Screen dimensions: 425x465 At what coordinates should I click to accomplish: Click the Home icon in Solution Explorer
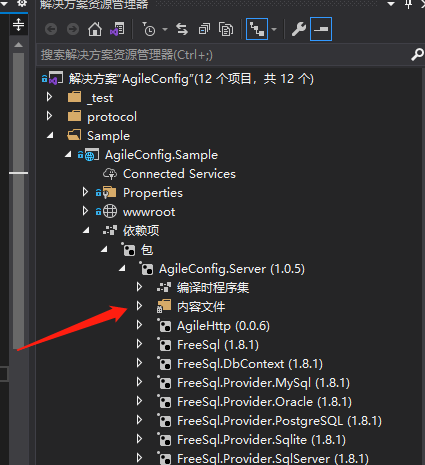pyautogui.click(x=95, y=29)
